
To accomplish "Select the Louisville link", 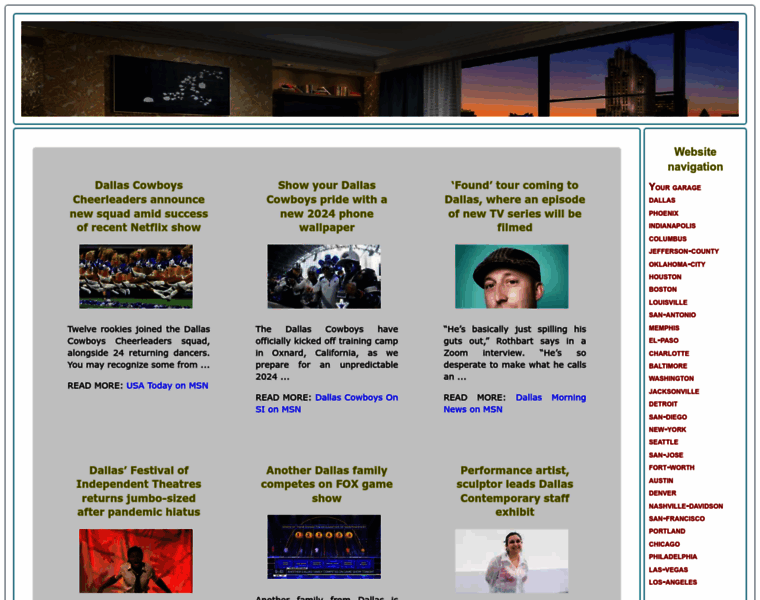I will (668, 302).
